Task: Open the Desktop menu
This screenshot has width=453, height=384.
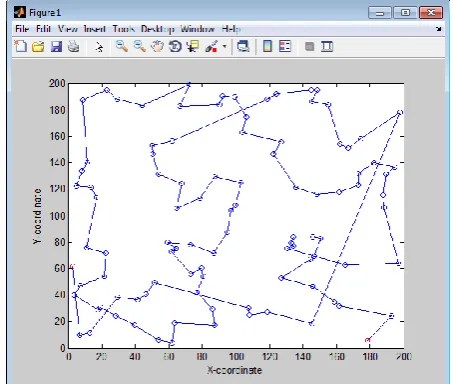Action: tap(157, 29)
